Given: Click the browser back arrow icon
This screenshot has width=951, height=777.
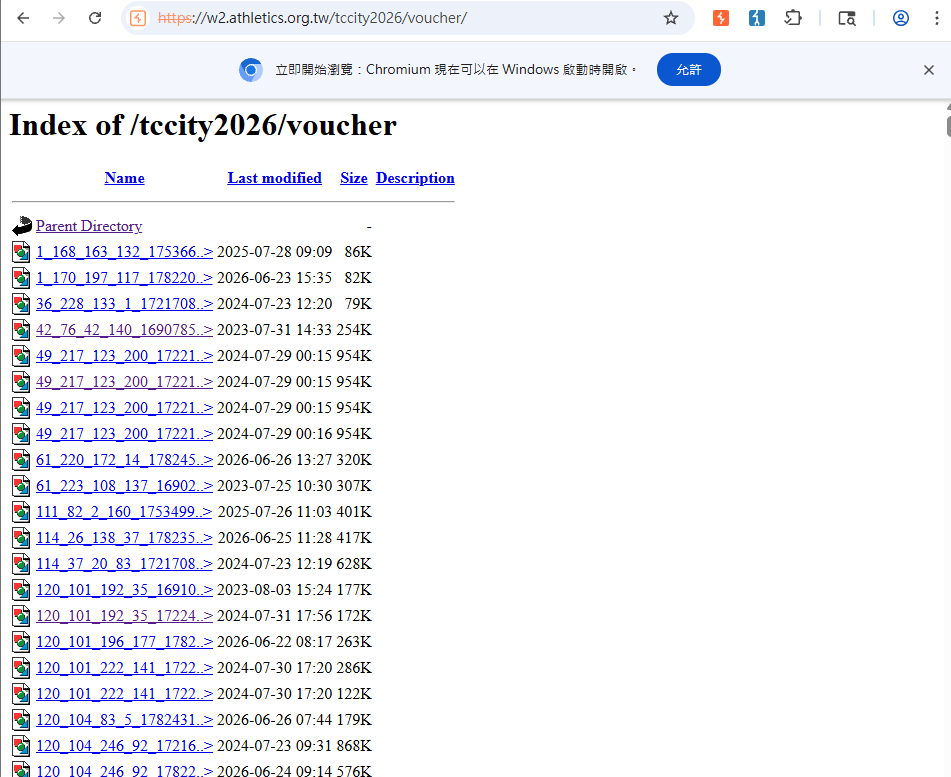Looking at the screenshot, I should [23, 18].
